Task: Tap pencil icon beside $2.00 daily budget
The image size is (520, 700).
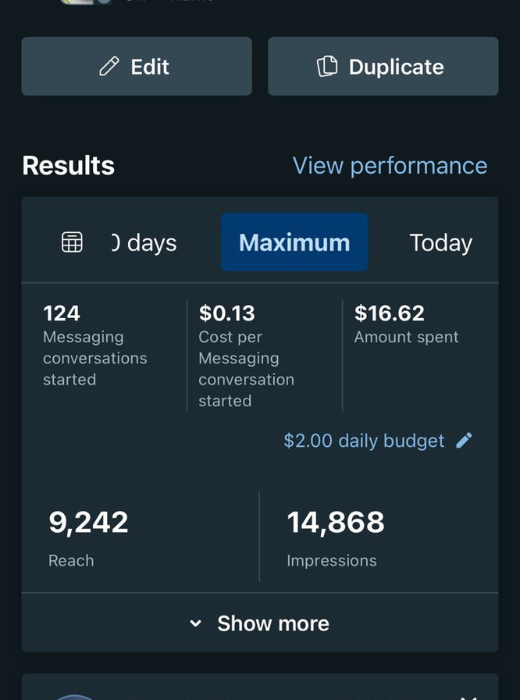Action: pyautogui.click(x=464, y=441)
